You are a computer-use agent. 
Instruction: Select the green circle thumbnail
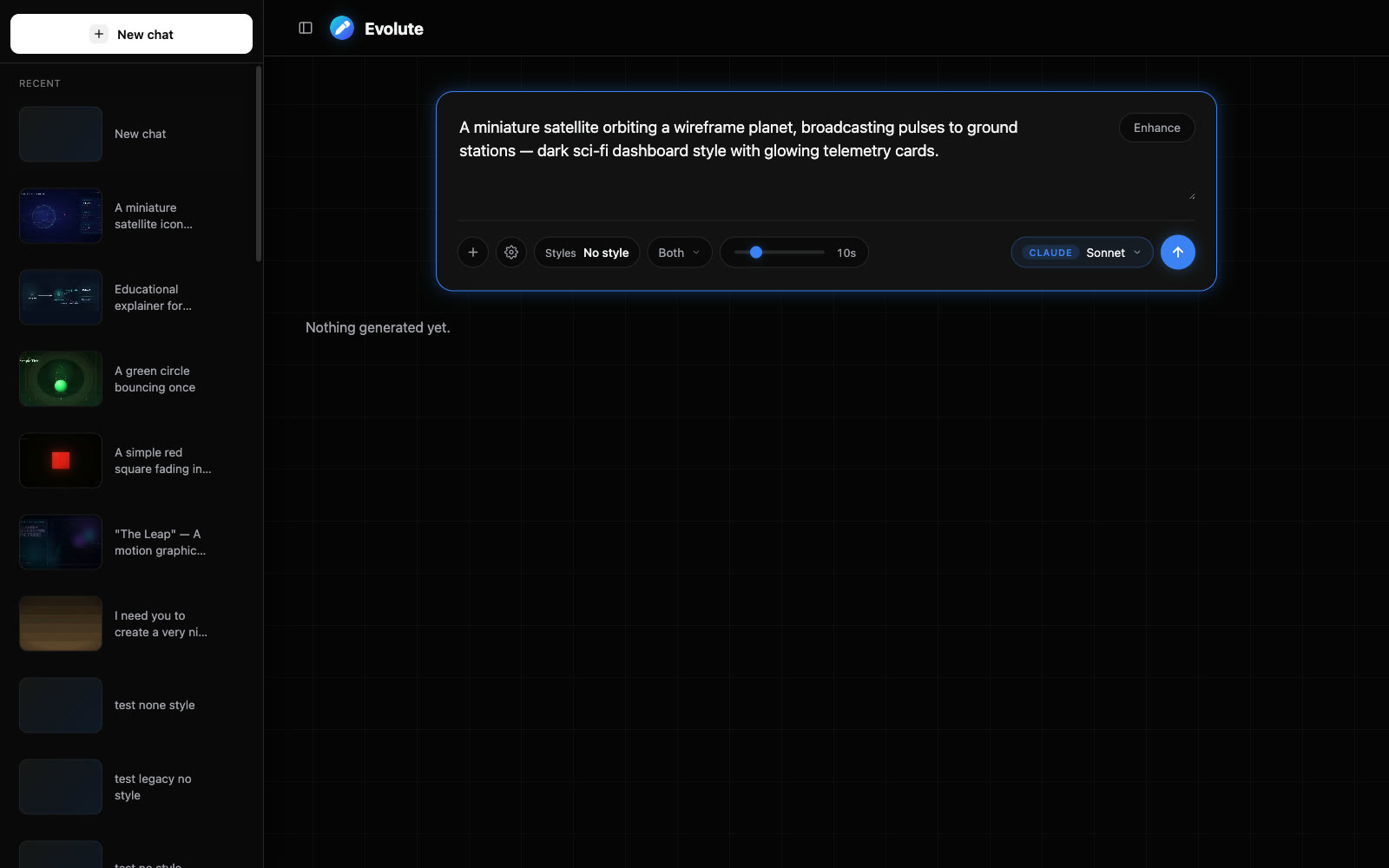coord(61,378)
